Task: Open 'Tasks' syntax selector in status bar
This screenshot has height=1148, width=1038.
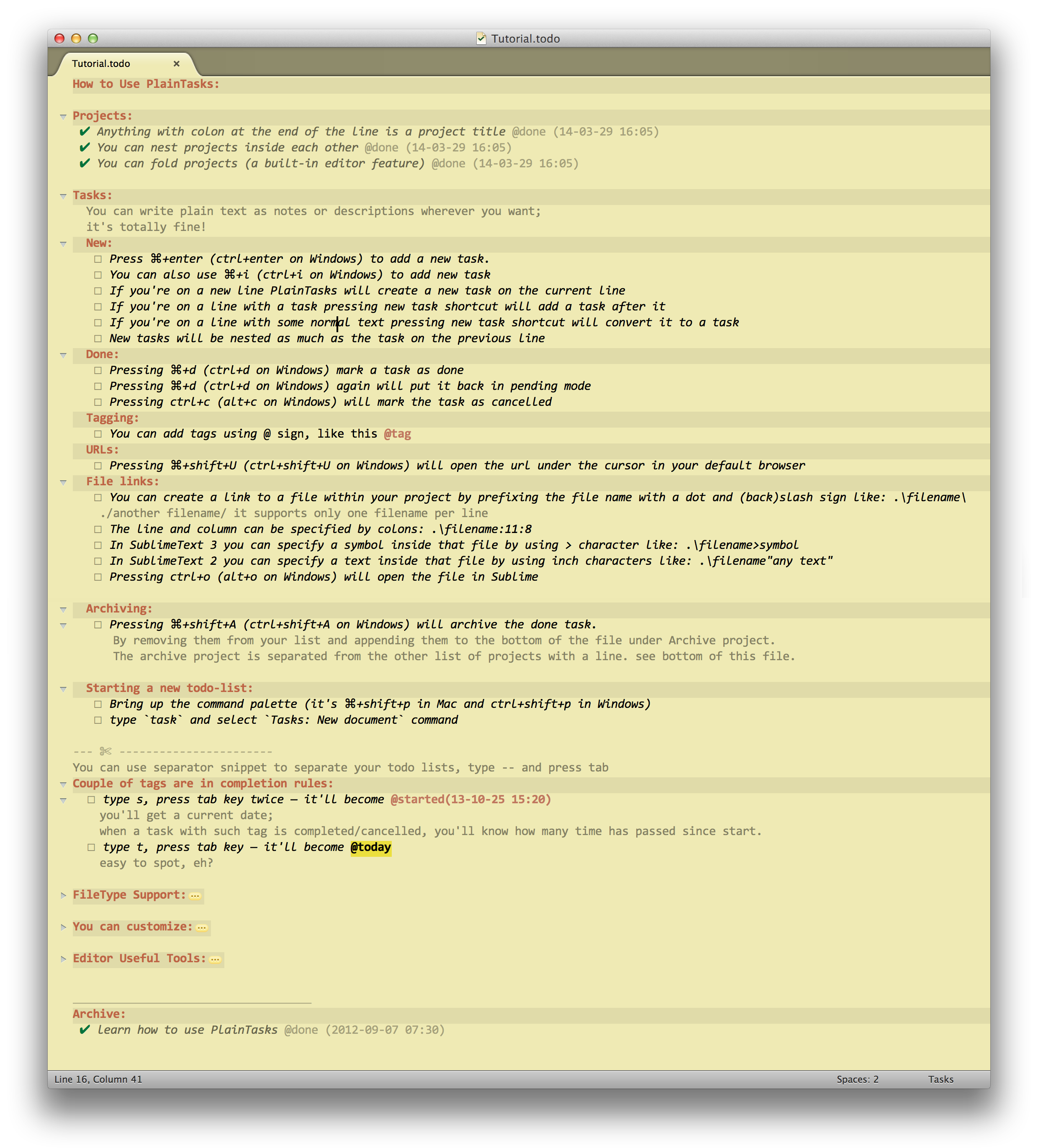Action: click(940, 1079)
